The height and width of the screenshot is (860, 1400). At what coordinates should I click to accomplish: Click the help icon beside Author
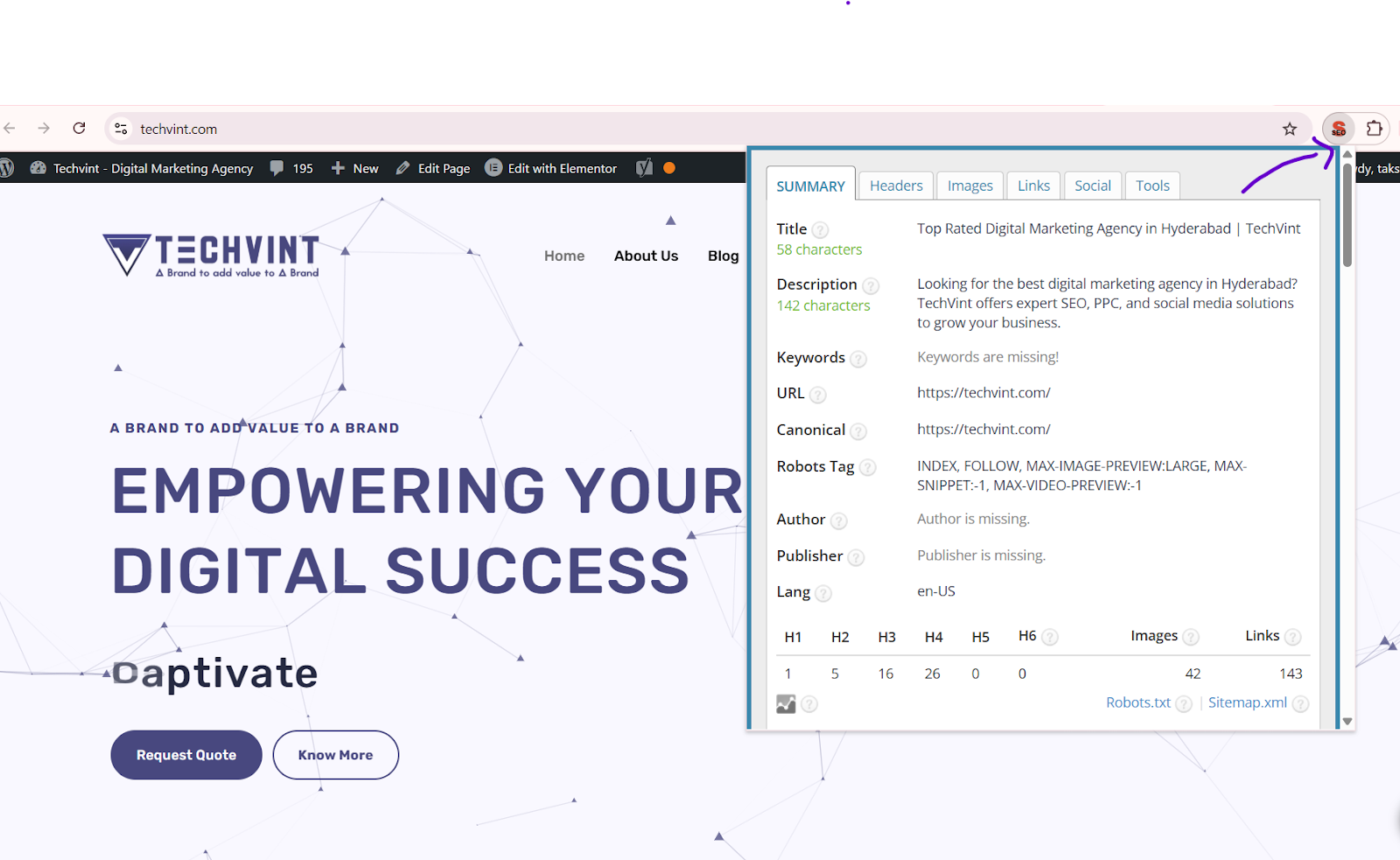(838, 521)
